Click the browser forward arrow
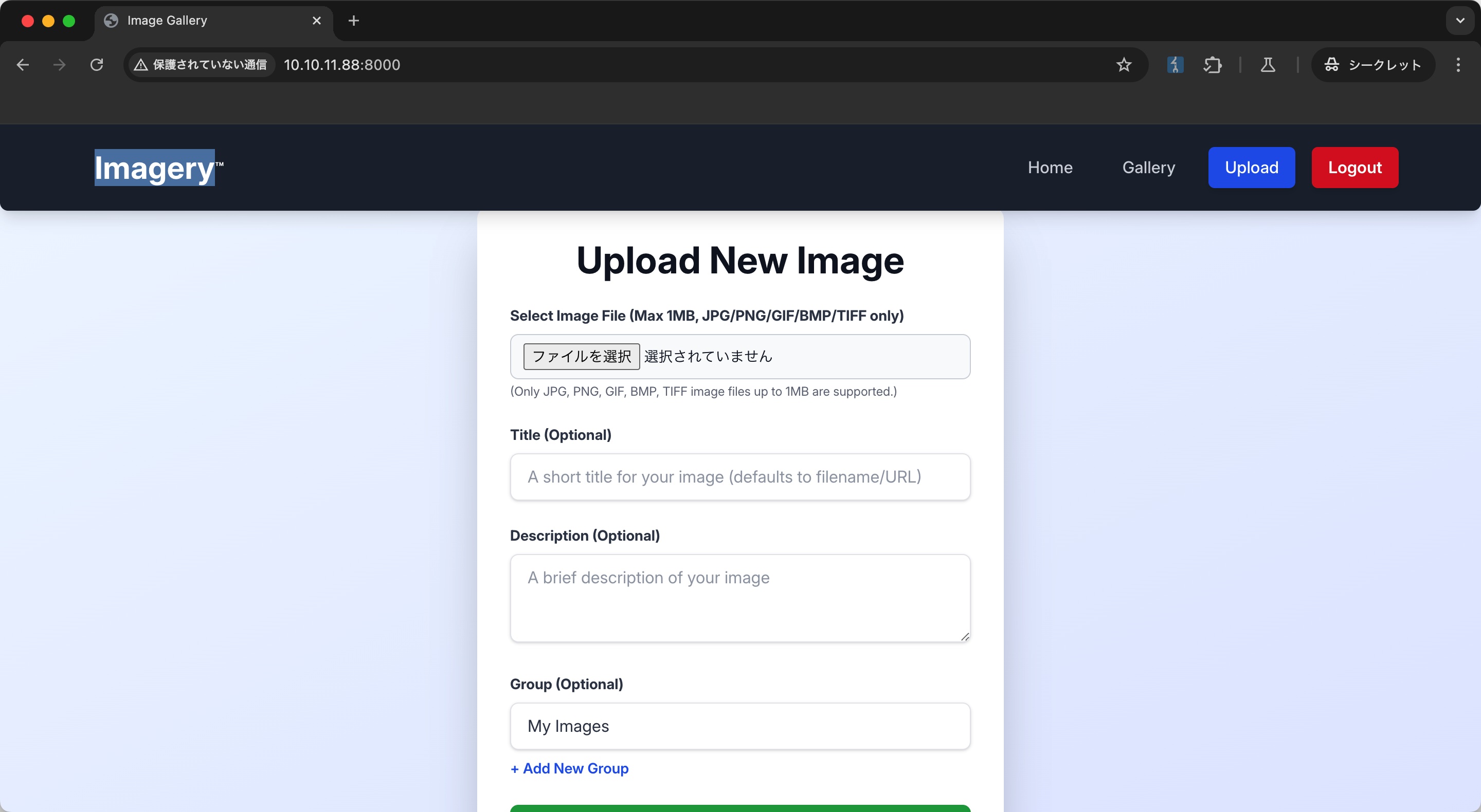Viewport: 1481px width, 812px height. pyautogui.click(x=59, y=65)
